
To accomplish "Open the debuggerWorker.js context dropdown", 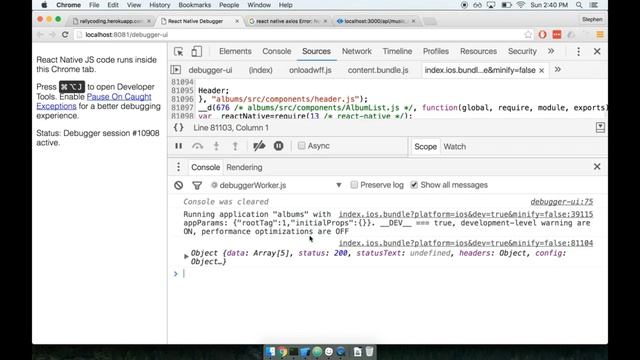I will pyautogui.click(x=276, y=185).
